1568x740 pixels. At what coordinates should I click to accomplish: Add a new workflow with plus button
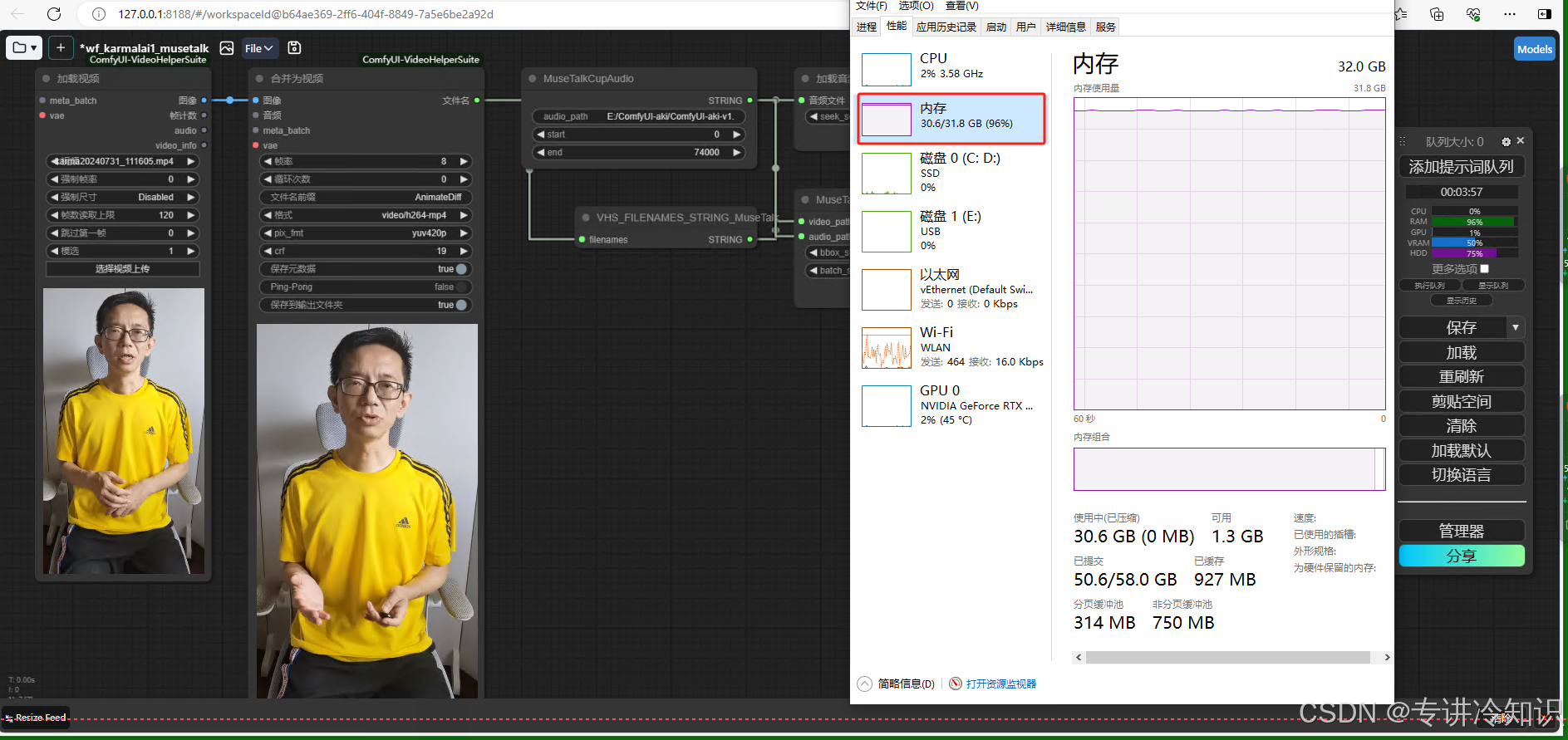click(61, 48)
